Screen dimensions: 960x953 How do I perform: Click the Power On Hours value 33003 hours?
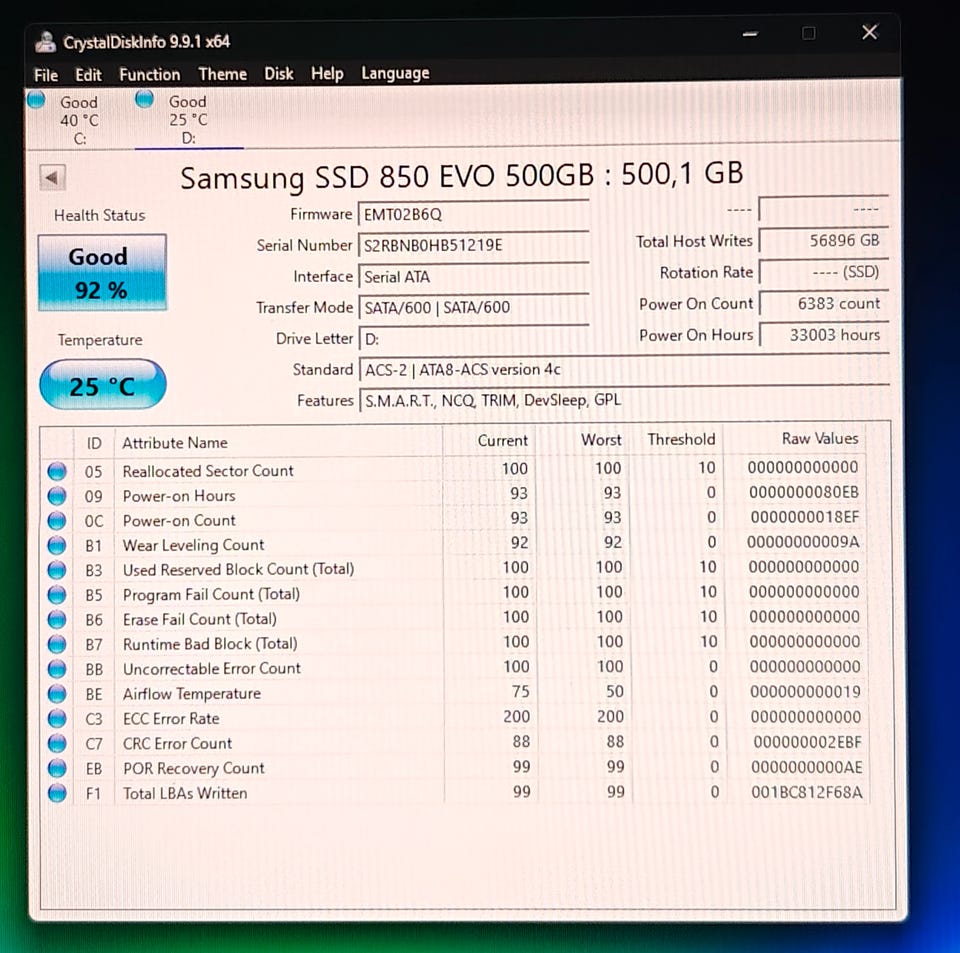tap(824, 335)
